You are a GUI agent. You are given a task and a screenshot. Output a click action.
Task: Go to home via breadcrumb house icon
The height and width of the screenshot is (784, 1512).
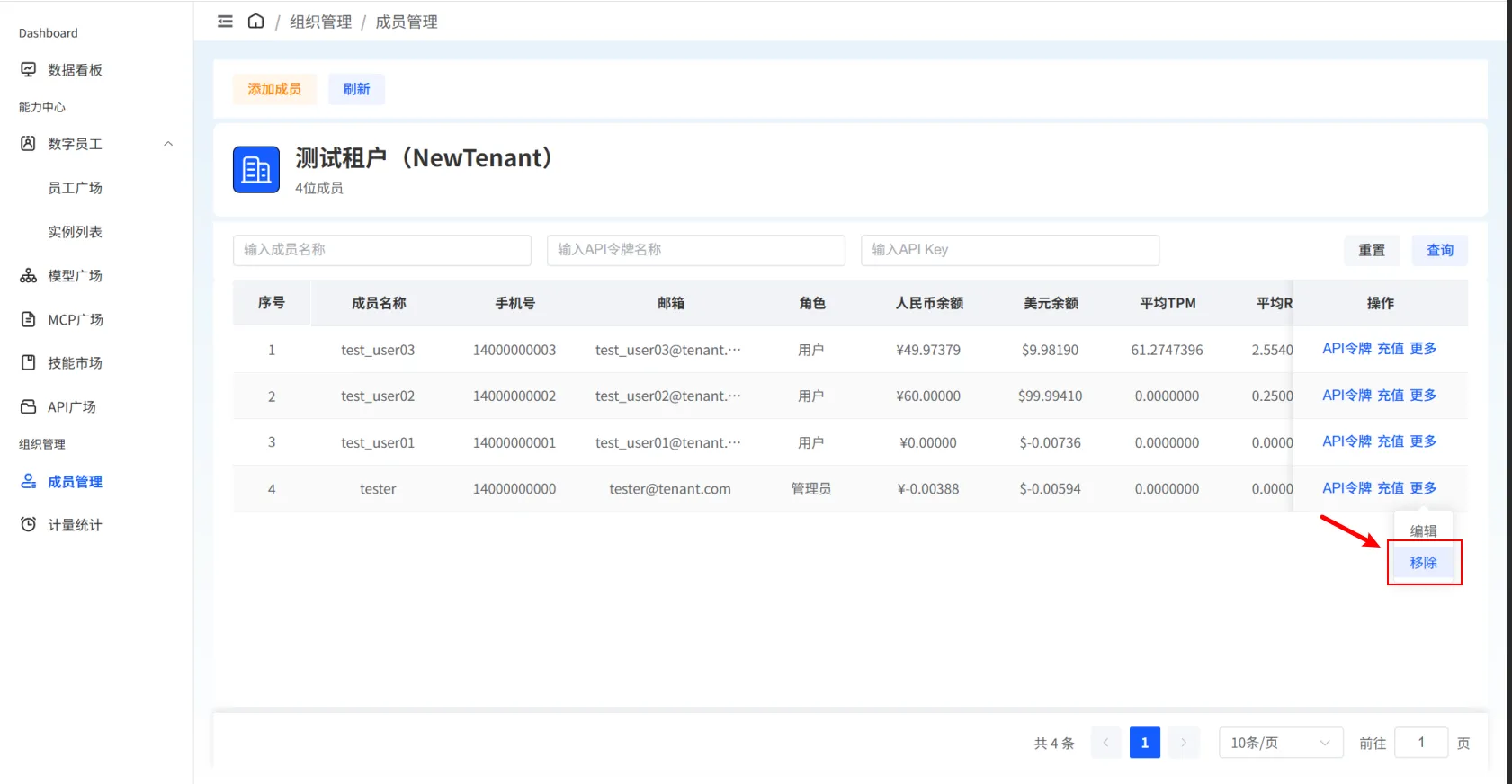pyautogui.click(x=256, y=21)
